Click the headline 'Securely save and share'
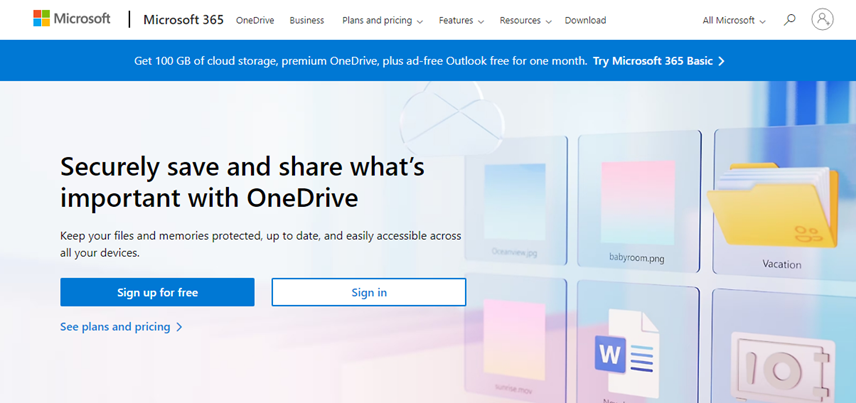The height and width of the screenshot is (403, 856). [242, 182]
